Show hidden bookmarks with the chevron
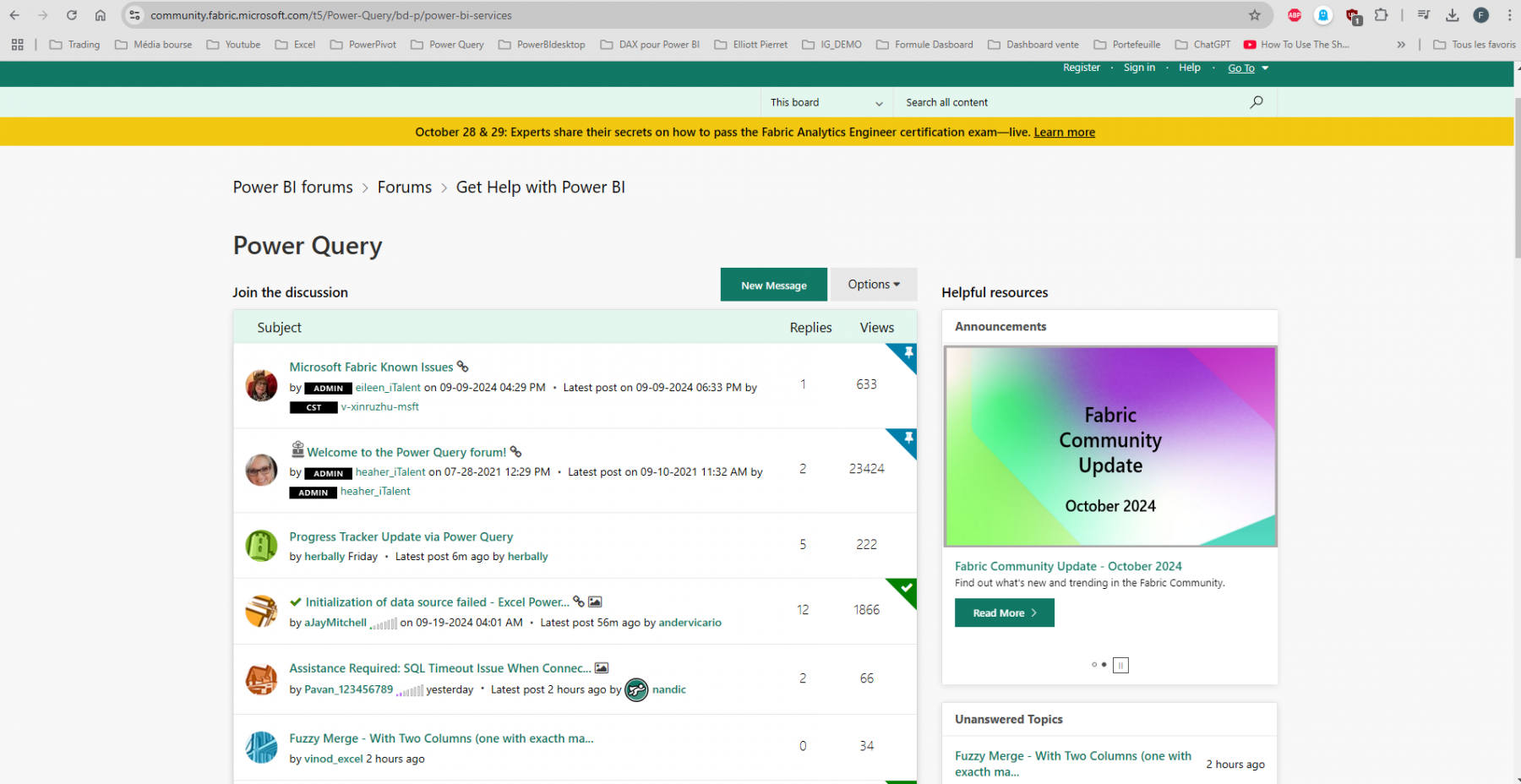 click(1401, 45)
